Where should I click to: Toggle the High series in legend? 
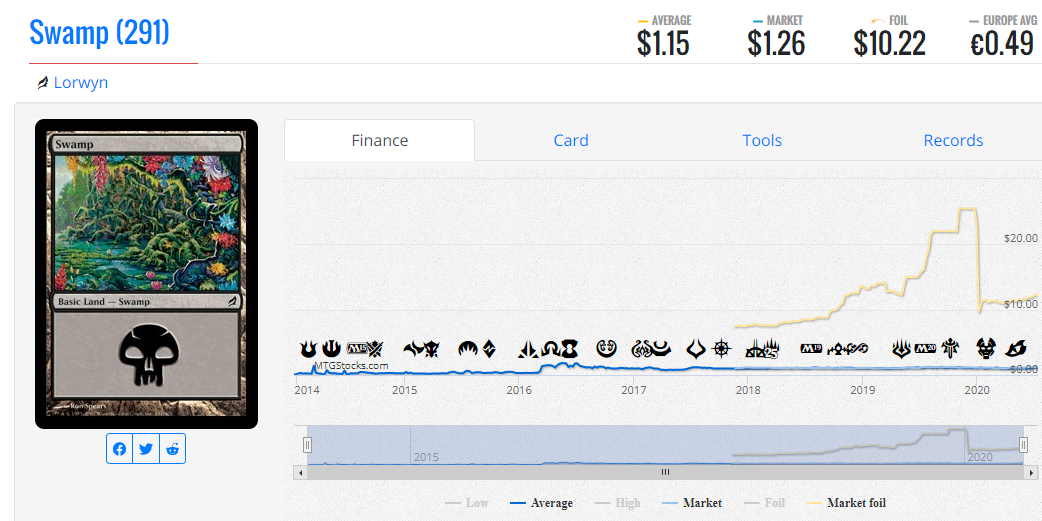point(617,503)
